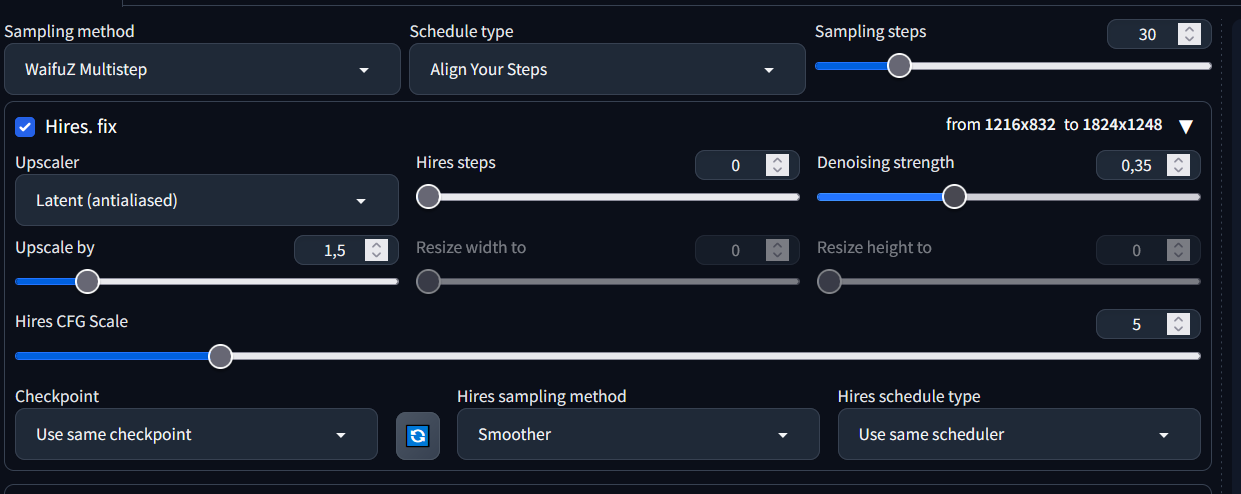Click the Sampling steps slider handle

pyautogui.click(x=900, y=66)
